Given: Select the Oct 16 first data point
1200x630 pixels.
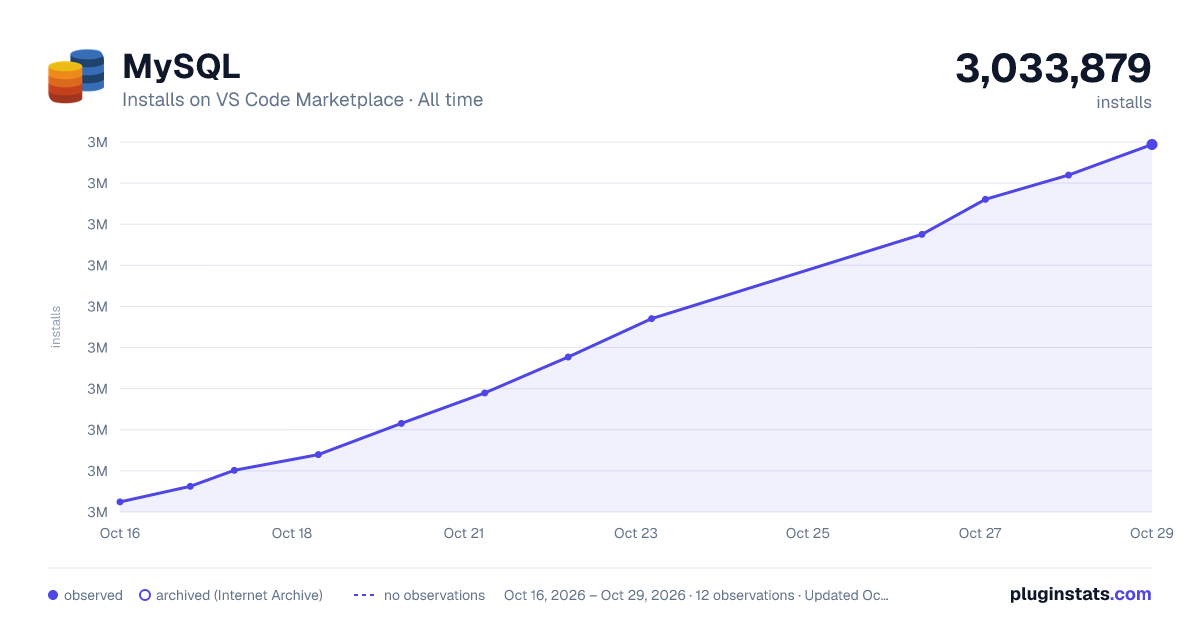Looking at the screenshot, I should pos(120,502).
